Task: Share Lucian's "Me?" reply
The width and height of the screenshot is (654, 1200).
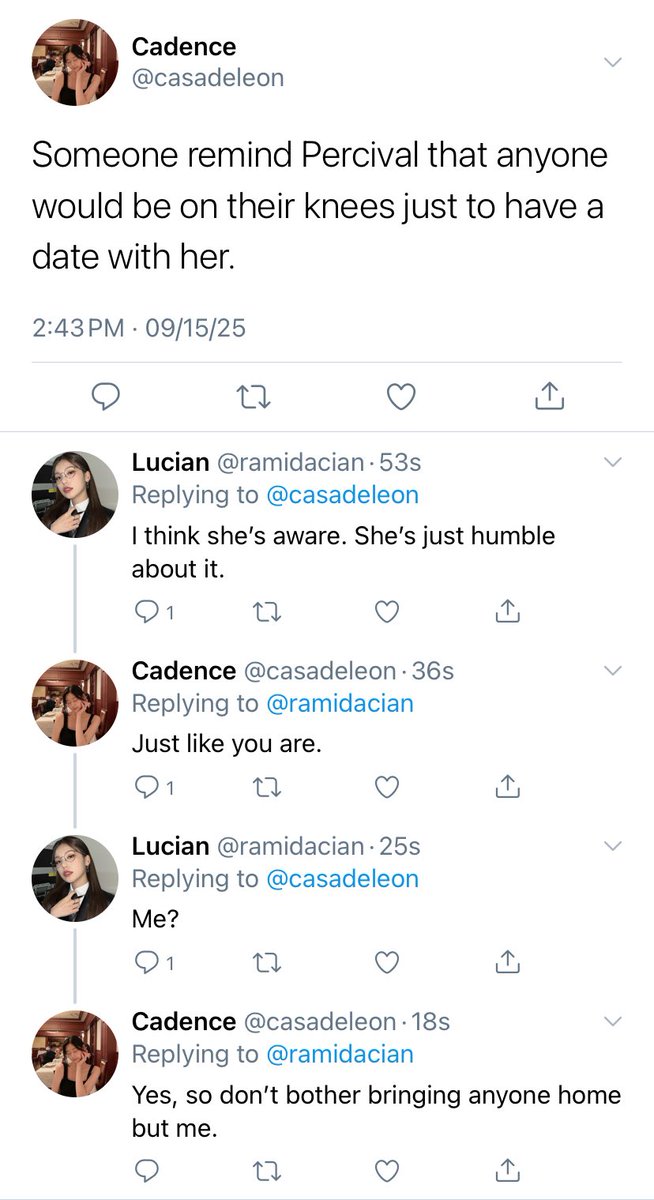Action: 507,963
